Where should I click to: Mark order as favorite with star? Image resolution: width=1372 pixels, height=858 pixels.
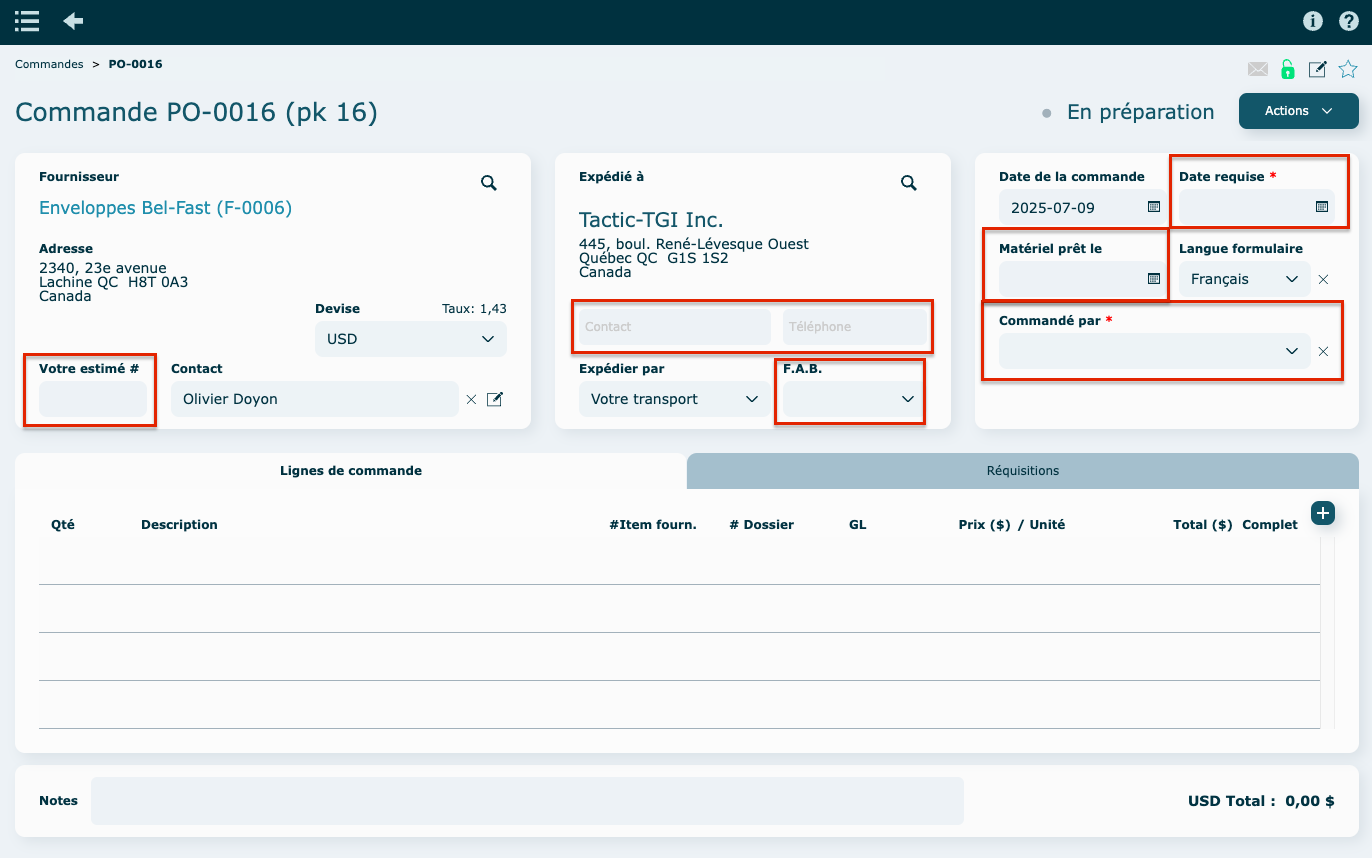1348,69
